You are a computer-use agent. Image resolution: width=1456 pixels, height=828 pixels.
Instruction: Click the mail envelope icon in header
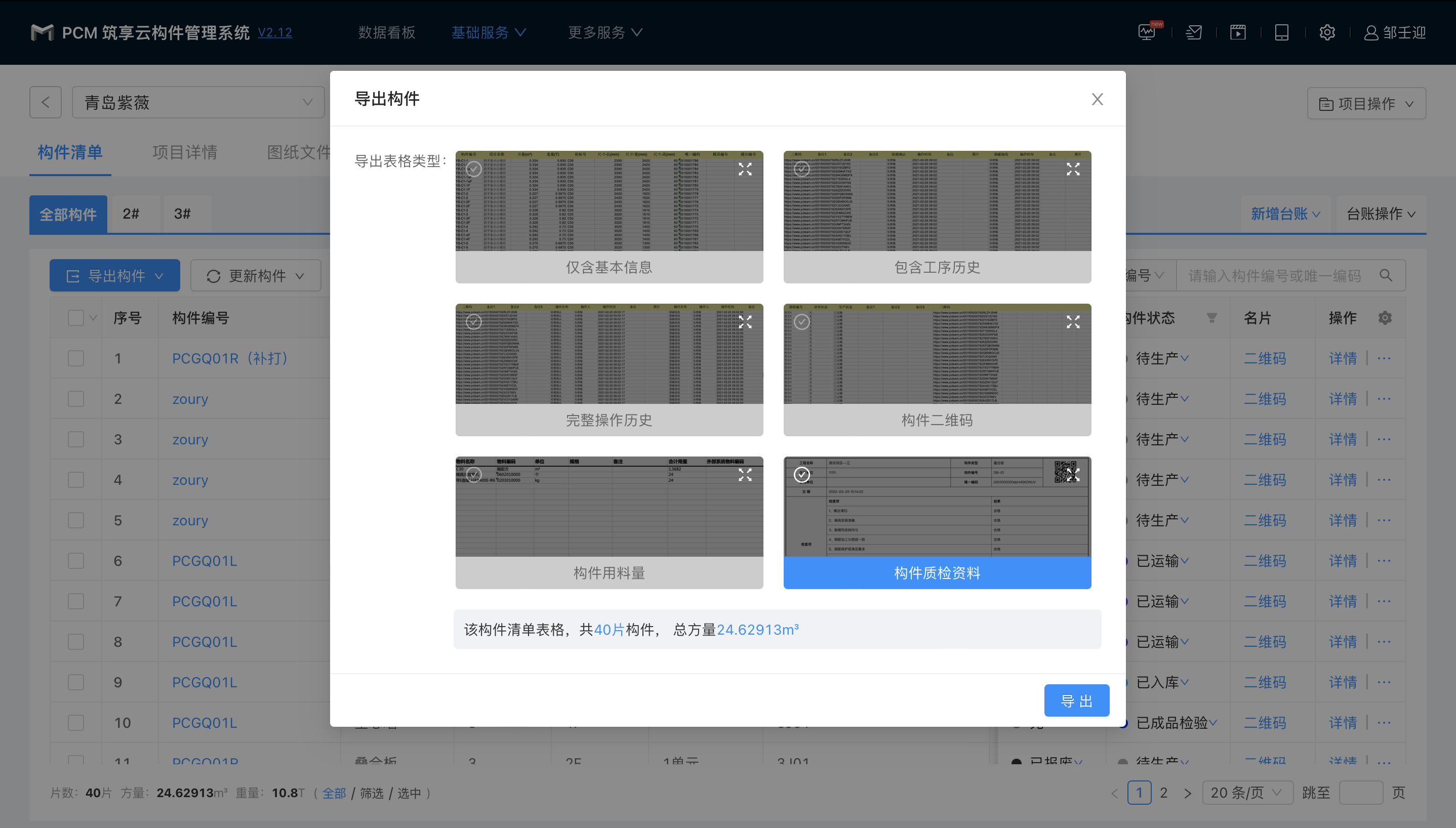point(1194,32)
